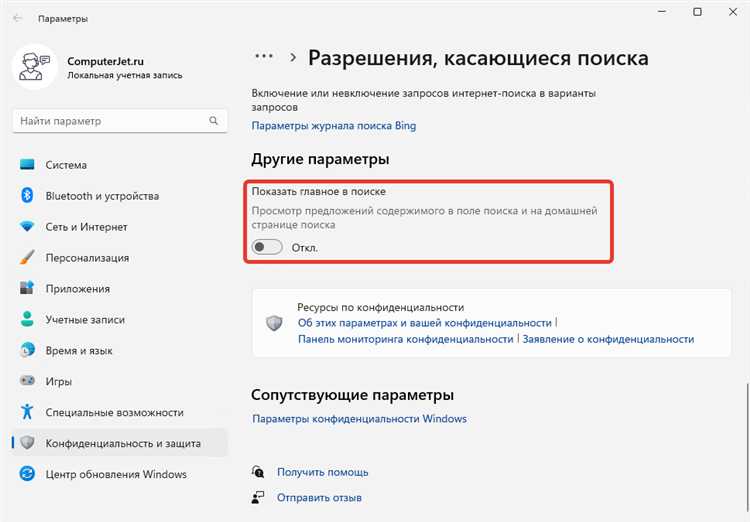This screenshot has width=750, height=522.
Task: Open Заявление о конфиденциальности link
Action: 608,339
